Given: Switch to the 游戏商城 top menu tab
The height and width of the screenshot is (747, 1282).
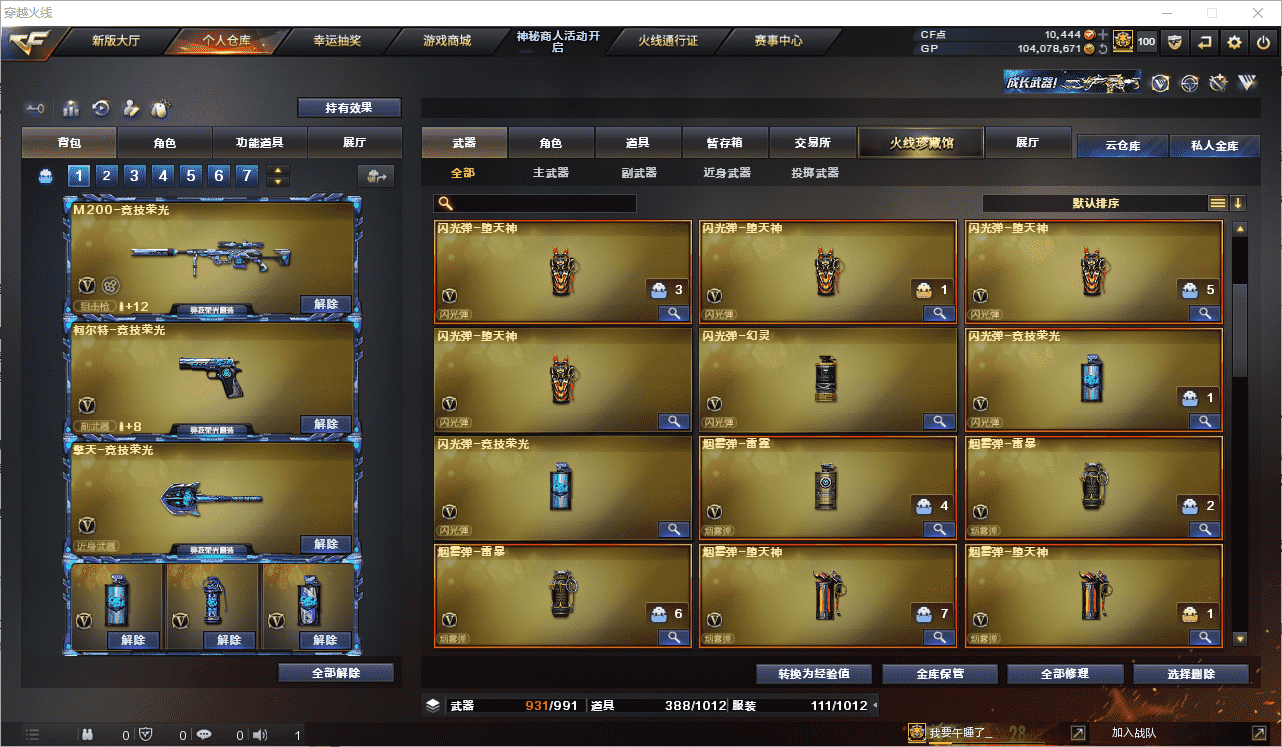Looking at the screenshot, I should [447, 41].
